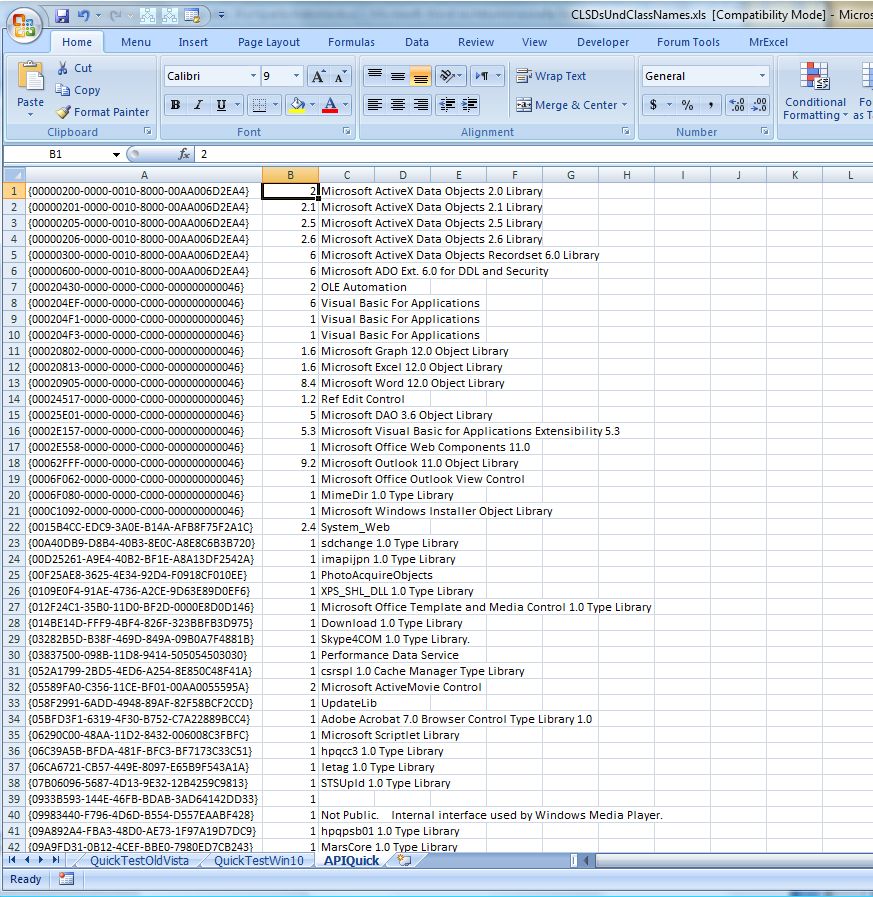Increase the cell indent
Image resolution: width=873 pixels, height=897 pixels.
click(469, 105)
